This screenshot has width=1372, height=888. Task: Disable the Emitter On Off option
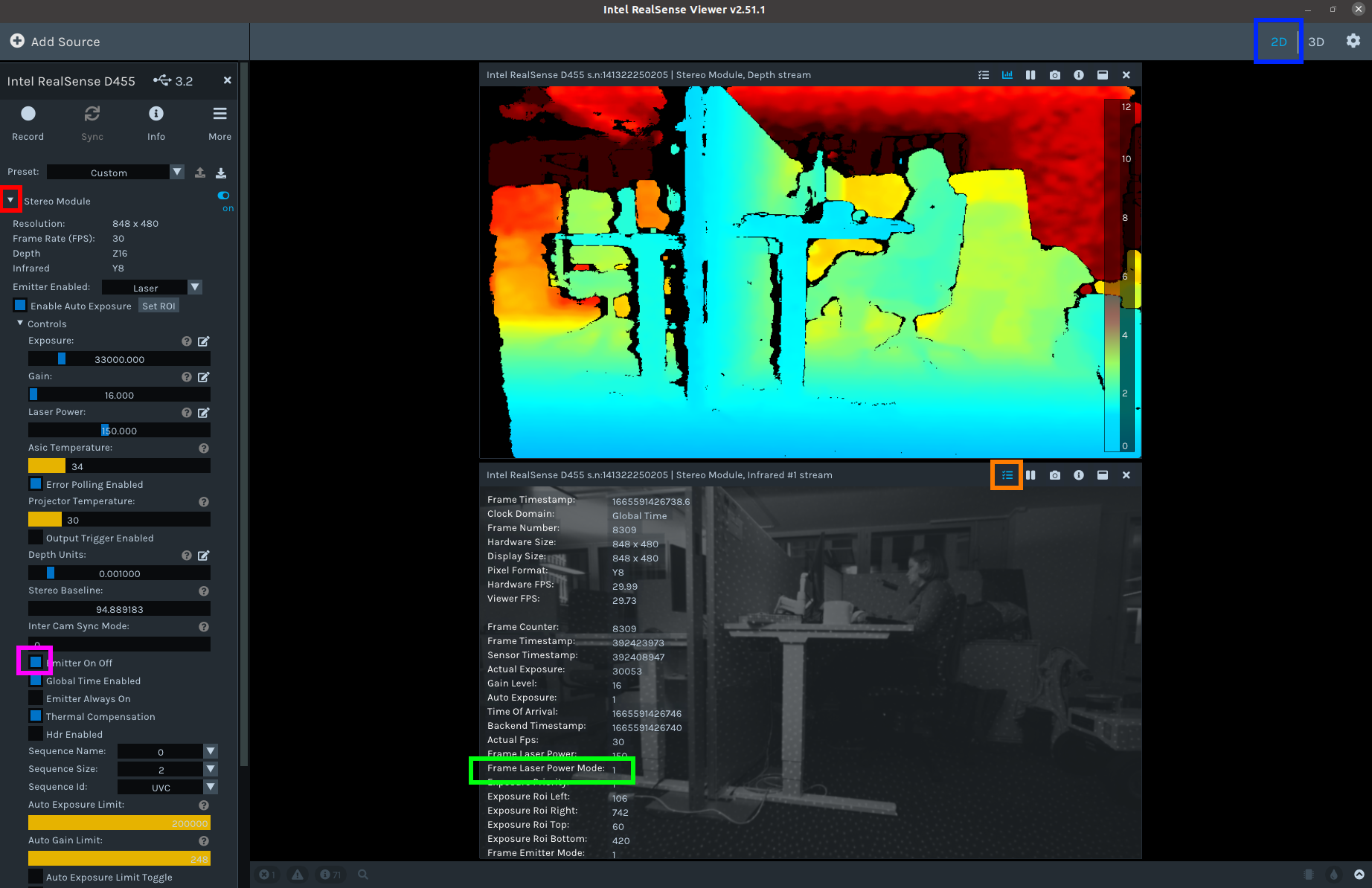(x=35, y=662)
